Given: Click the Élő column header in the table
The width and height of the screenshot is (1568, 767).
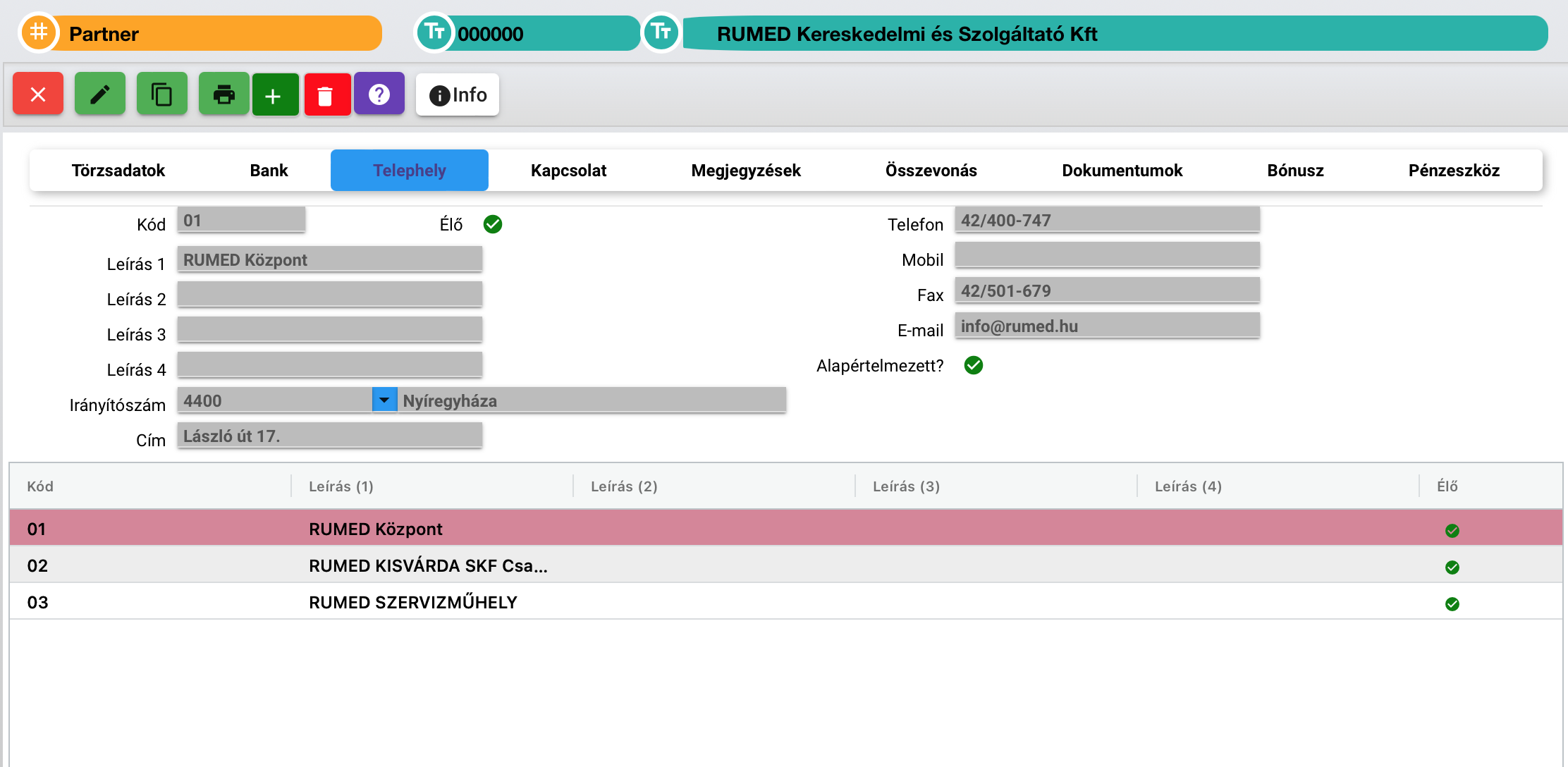Looking at the screenshot, I should click(x=1490, y=486).
